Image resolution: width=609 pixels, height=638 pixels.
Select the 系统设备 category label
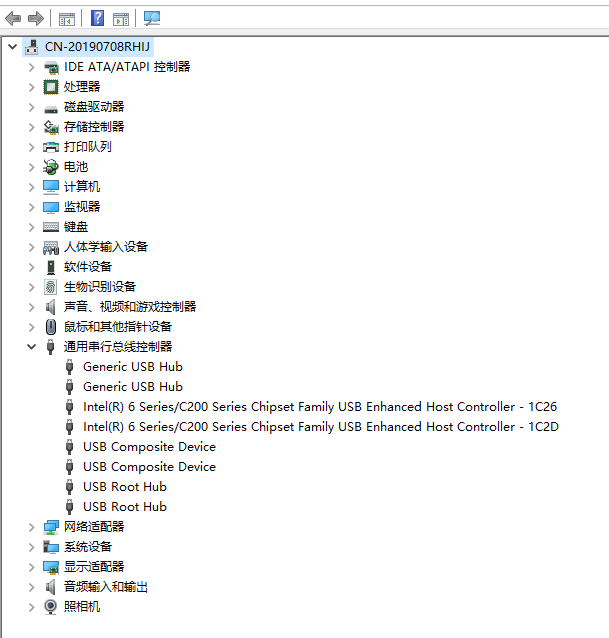[x=88, y=547]
